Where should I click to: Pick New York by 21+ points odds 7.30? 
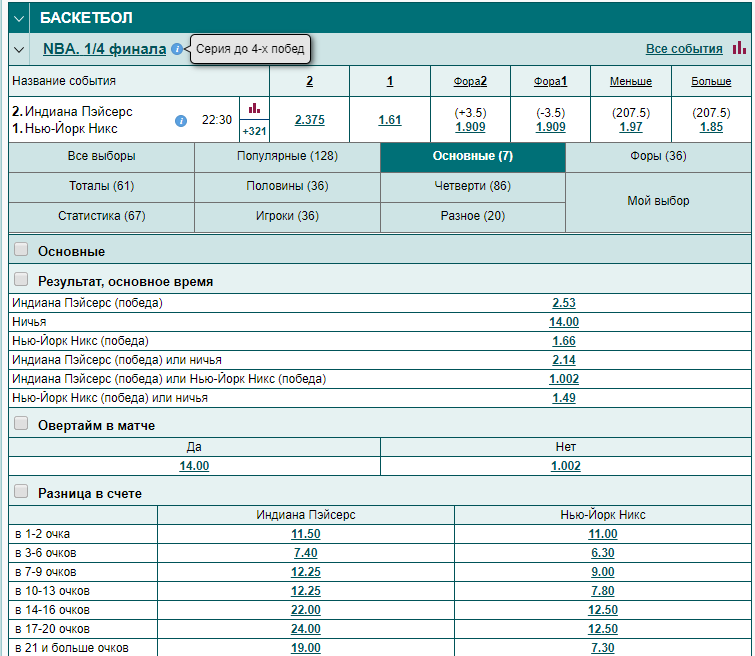pyautogui.click(x=603, y=648)
